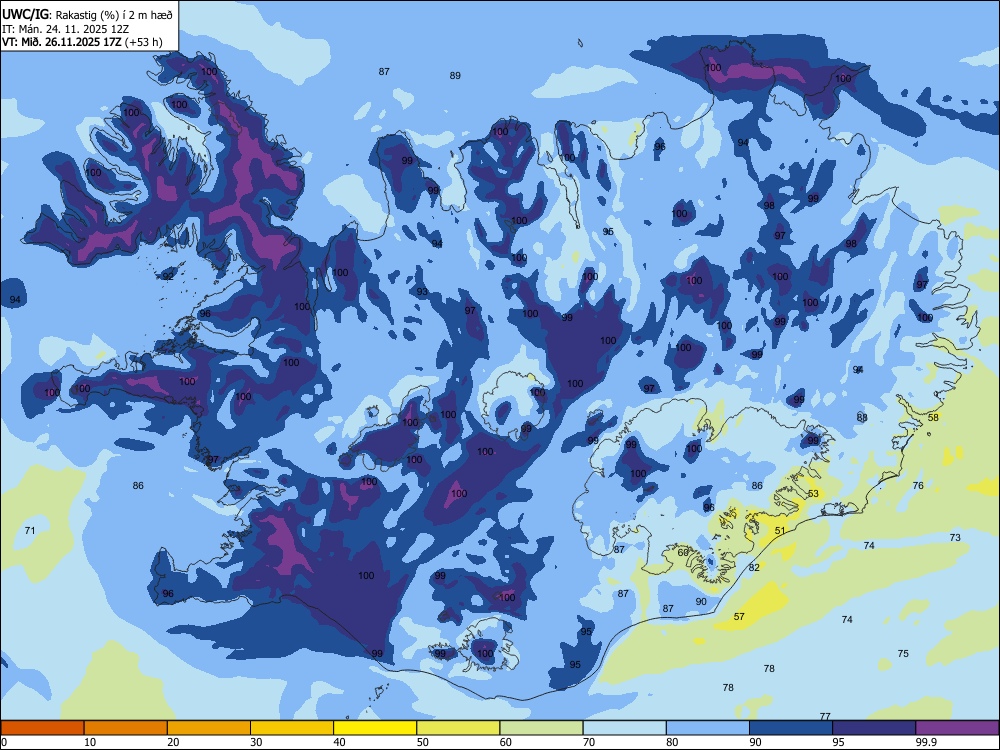The image size is (1000, 750).
Task: Click the purple above-99.9 legend swatch
Action: (957, 728)
